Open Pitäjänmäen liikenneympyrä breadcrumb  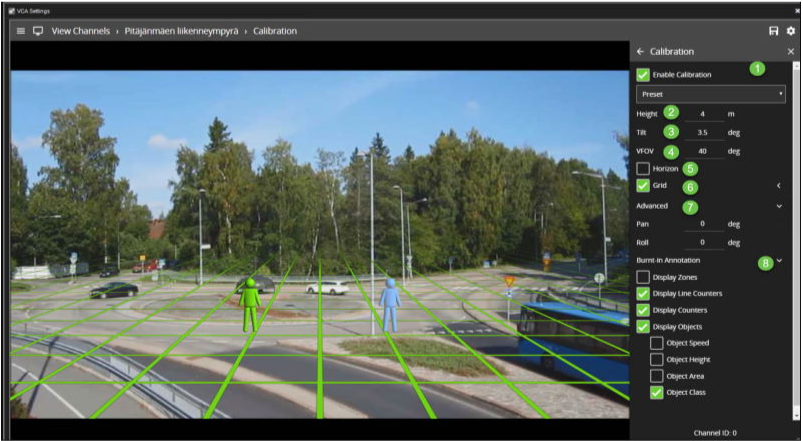click(180, 31)
